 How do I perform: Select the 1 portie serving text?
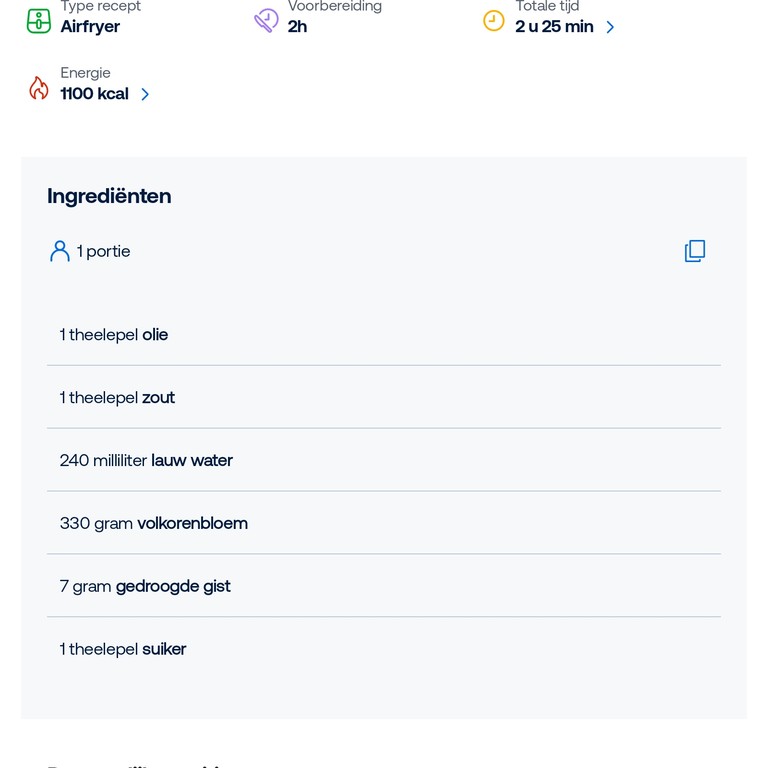(104, 251)
